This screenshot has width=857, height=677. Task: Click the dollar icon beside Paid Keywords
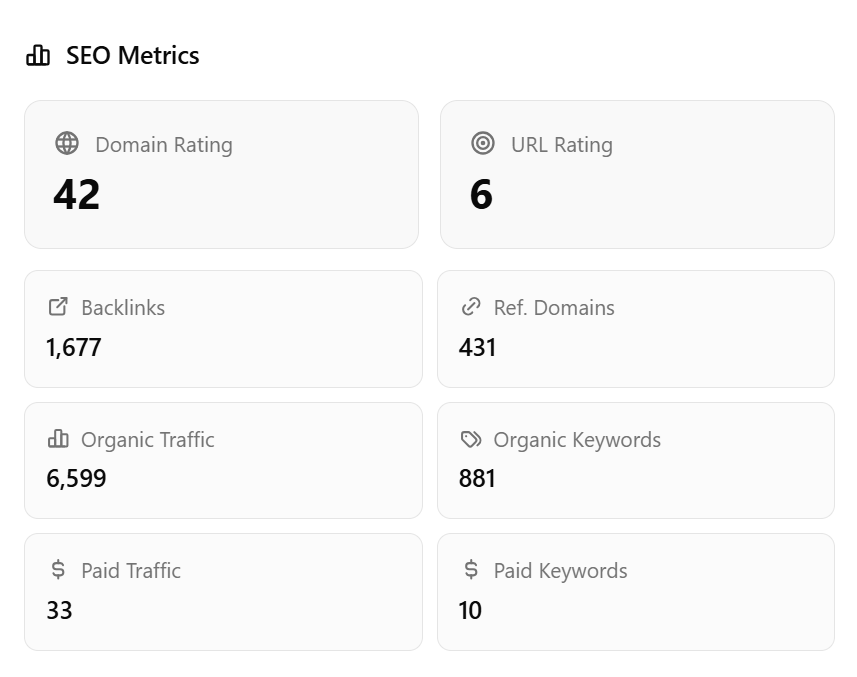[x=469, y=570]
